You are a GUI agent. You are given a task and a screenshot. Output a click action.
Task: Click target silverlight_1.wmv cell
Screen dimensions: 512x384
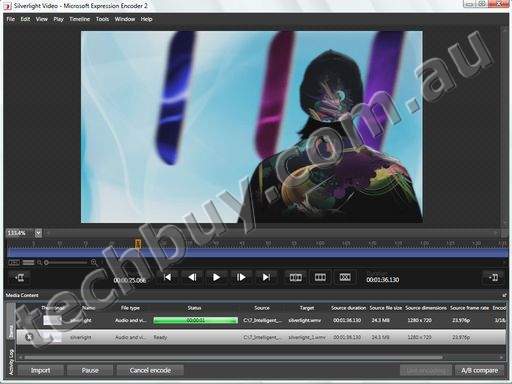pyautogui.click(x=307, y=337)
